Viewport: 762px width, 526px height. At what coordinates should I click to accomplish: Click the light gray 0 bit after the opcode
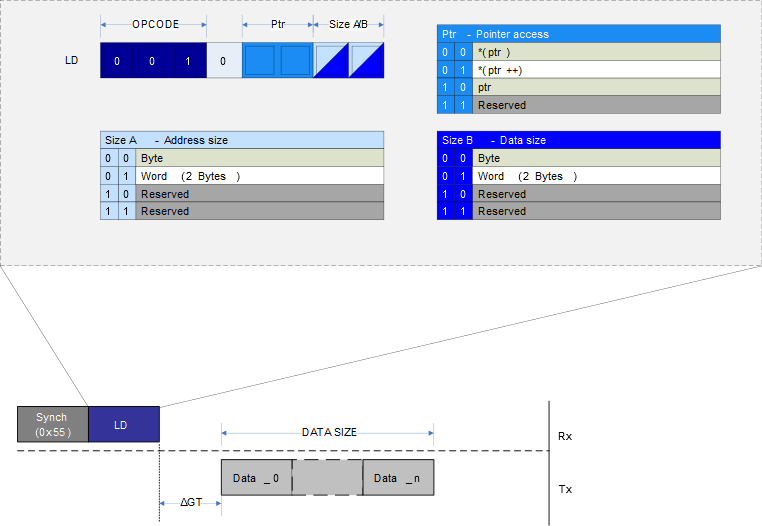[x=223, y=61]
